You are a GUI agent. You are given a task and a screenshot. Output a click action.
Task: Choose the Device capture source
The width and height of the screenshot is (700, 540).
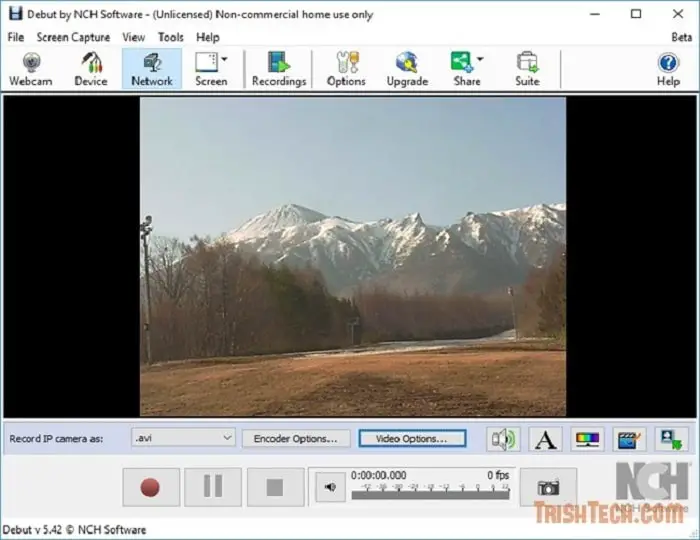coord(91,69)
